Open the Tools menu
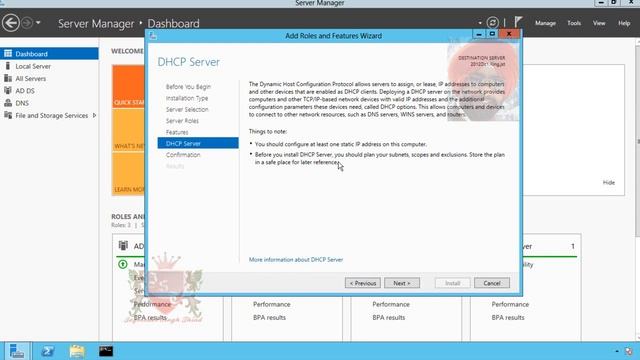Screen dimensions: 640x360 point(574,23)
